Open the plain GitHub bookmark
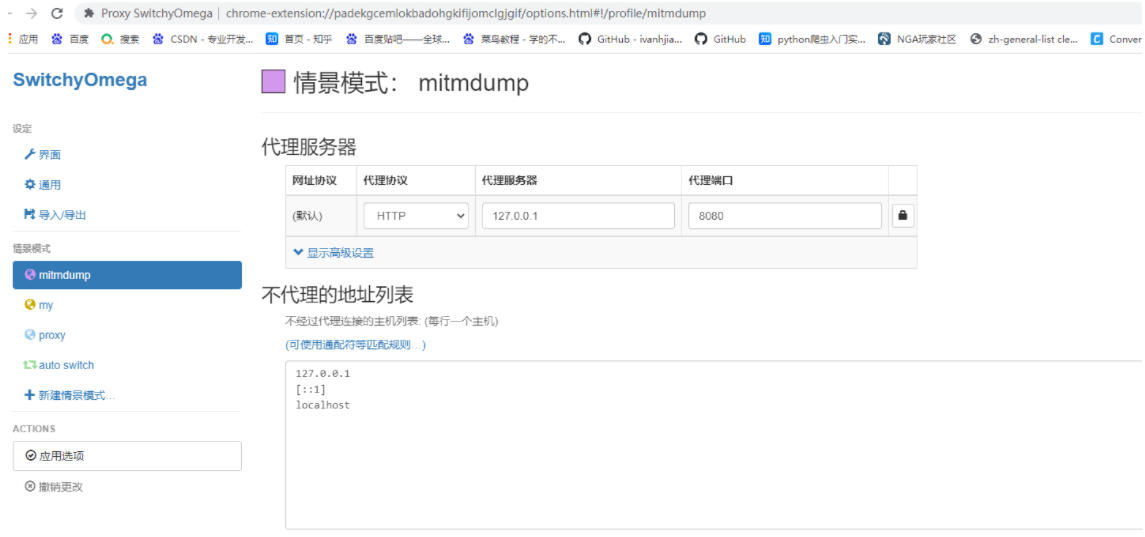 720,39
